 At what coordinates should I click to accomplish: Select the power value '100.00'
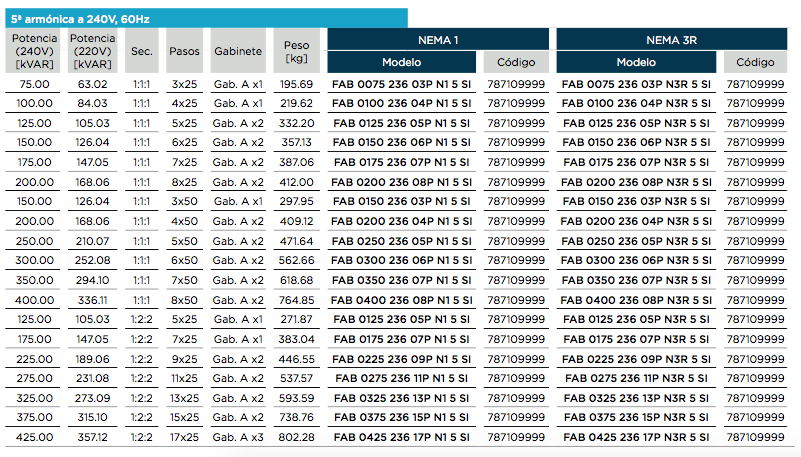tap(34, 103)
